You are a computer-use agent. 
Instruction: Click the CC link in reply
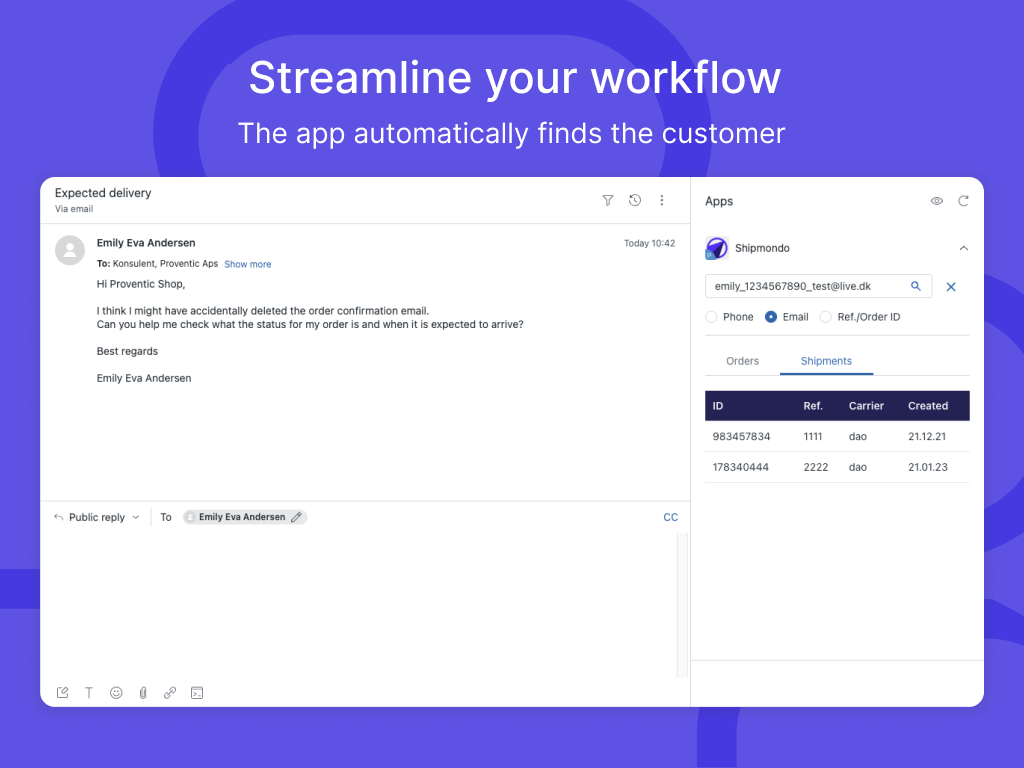(x=670, y=517)
